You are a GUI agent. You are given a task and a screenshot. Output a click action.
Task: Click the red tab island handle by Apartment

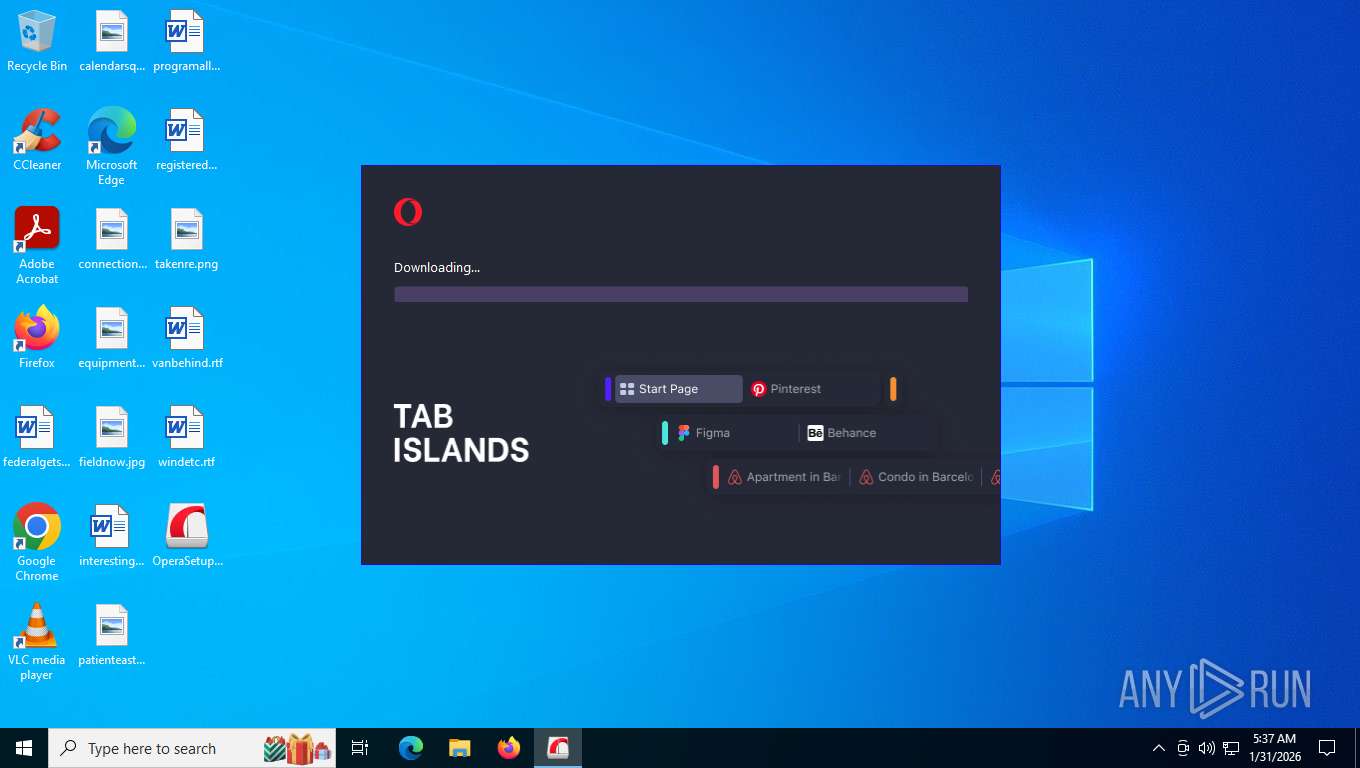point(716,477)
